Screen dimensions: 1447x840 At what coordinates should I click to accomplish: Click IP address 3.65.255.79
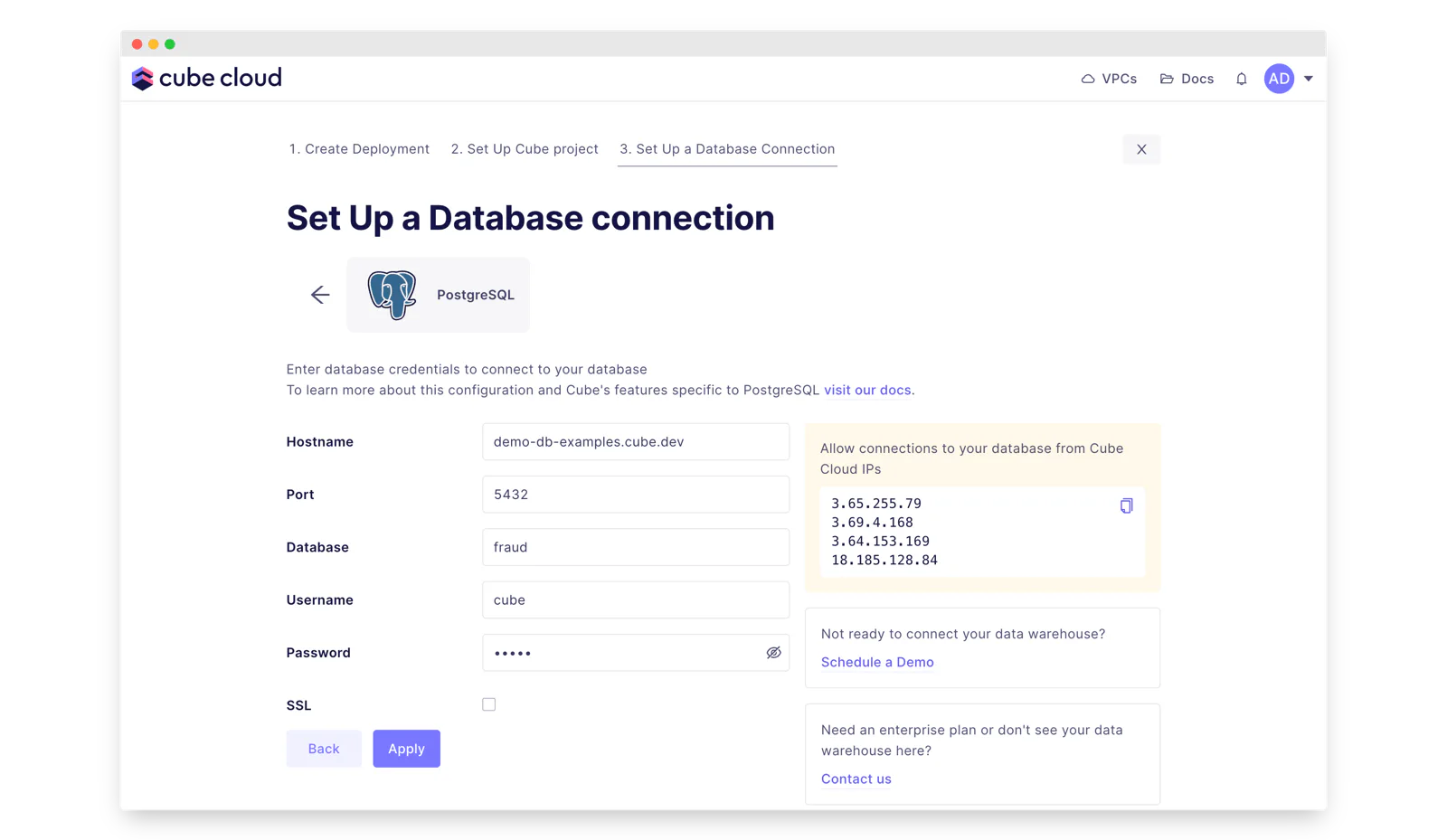pyautogui.click(x=875, y=504)
